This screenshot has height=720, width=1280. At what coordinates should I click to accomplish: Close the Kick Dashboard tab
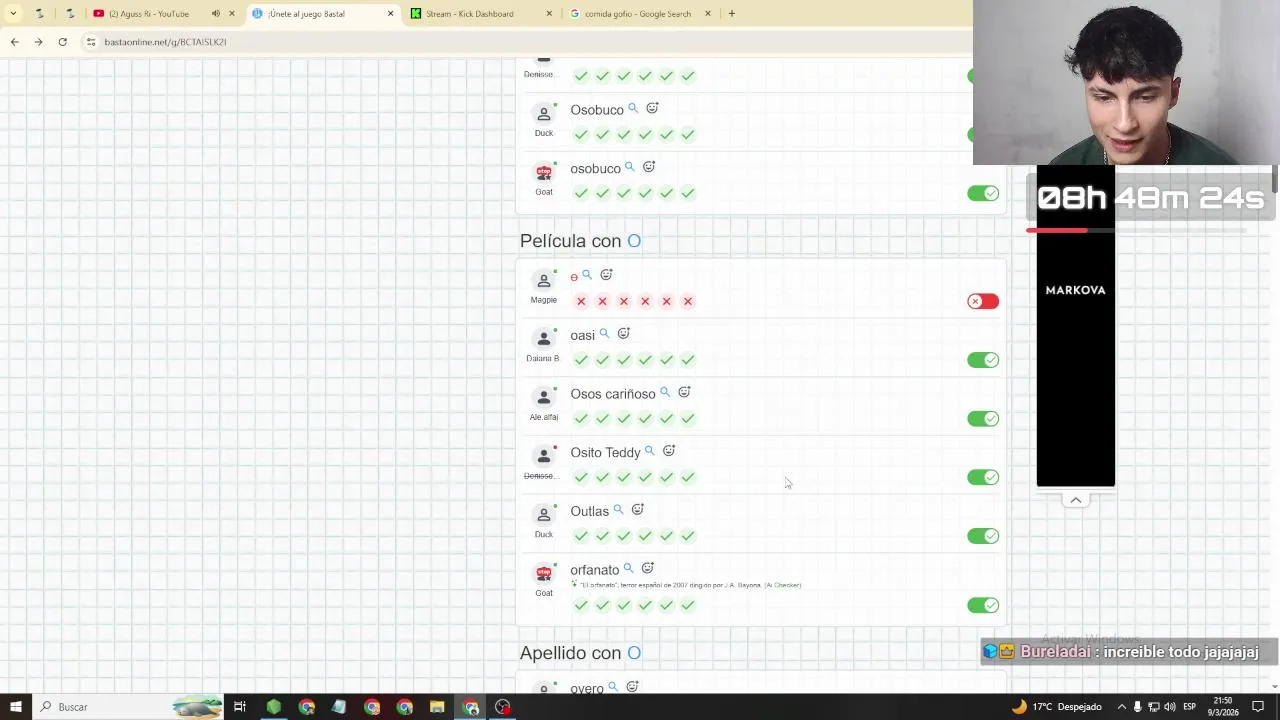(549, 14)
